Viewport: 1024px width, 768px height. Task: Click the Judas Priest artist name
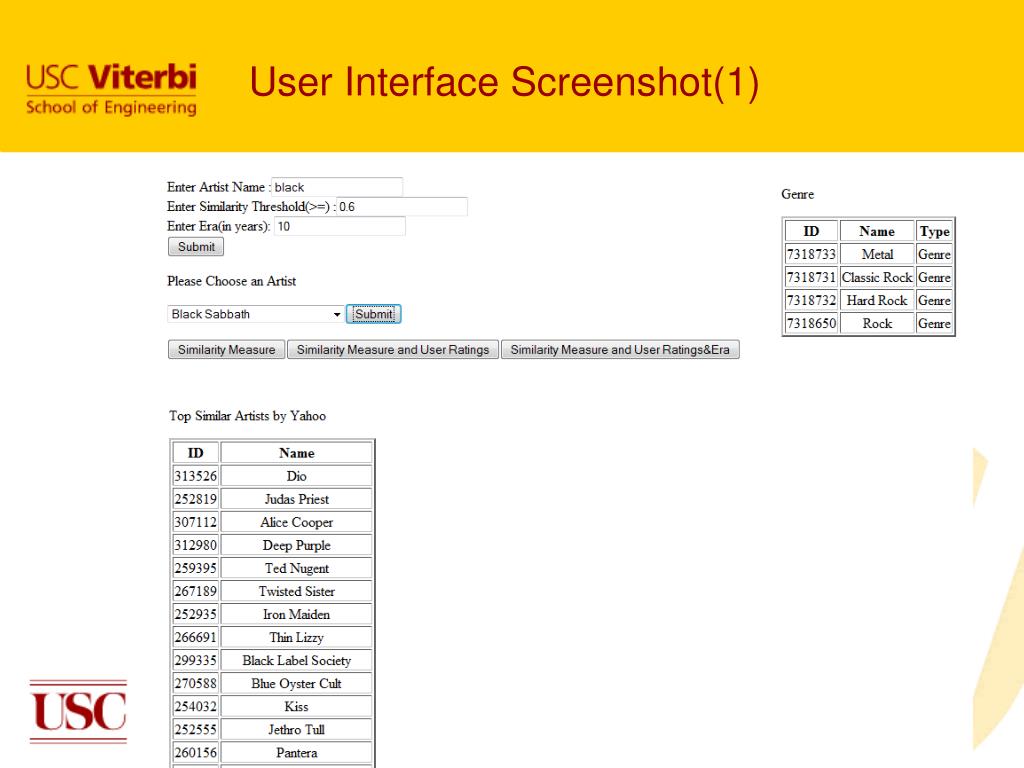296,499
